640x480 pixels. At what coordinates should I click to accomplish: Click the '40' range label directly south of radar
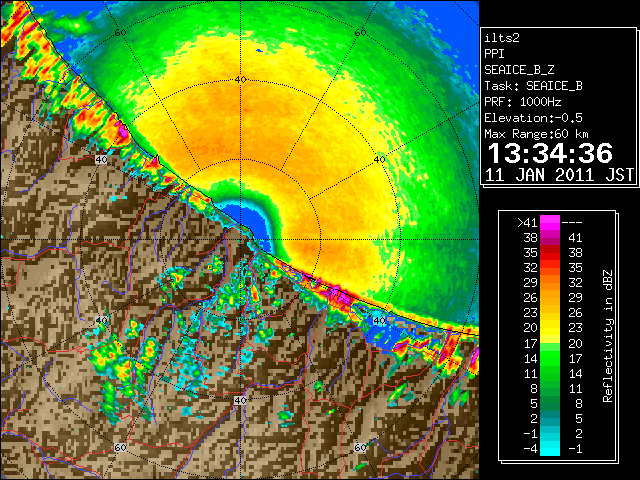pos(240,400)
